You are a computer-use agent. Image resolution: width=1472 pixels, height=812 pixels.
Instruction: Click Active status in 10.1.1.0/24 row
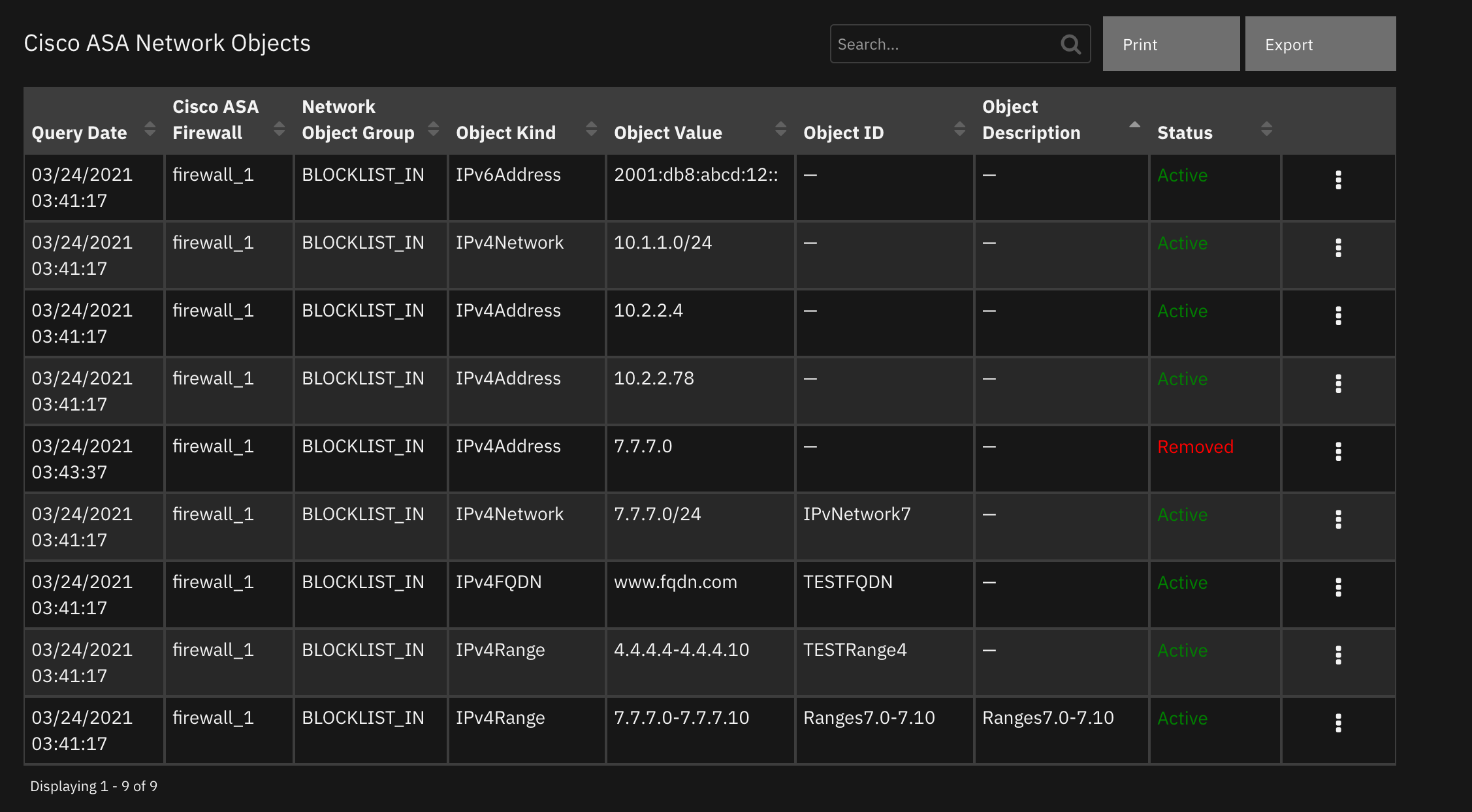(1182, 243)
